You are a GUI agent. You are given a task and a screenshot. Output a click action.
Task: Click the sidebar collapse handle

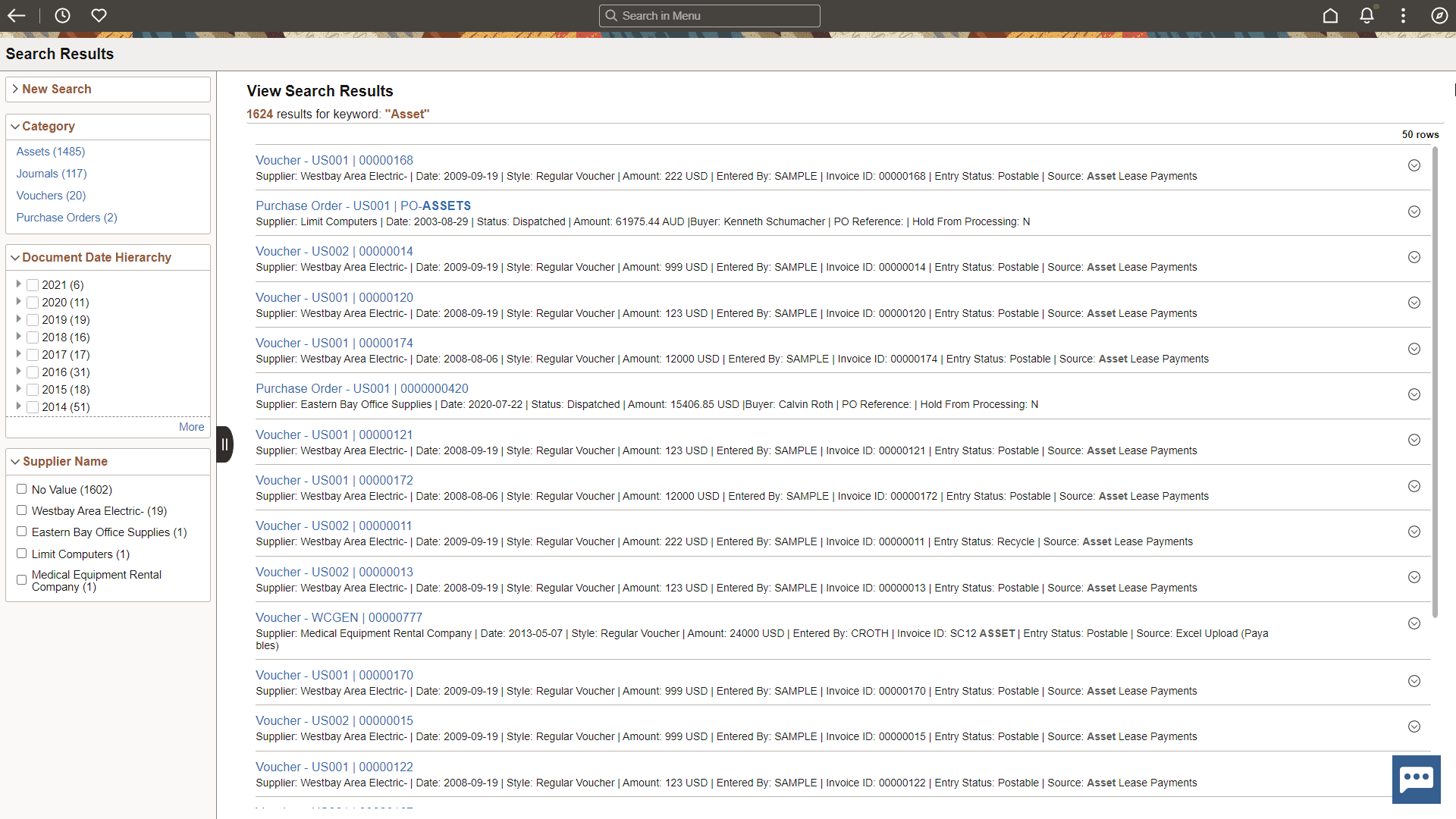pos(224,444)
